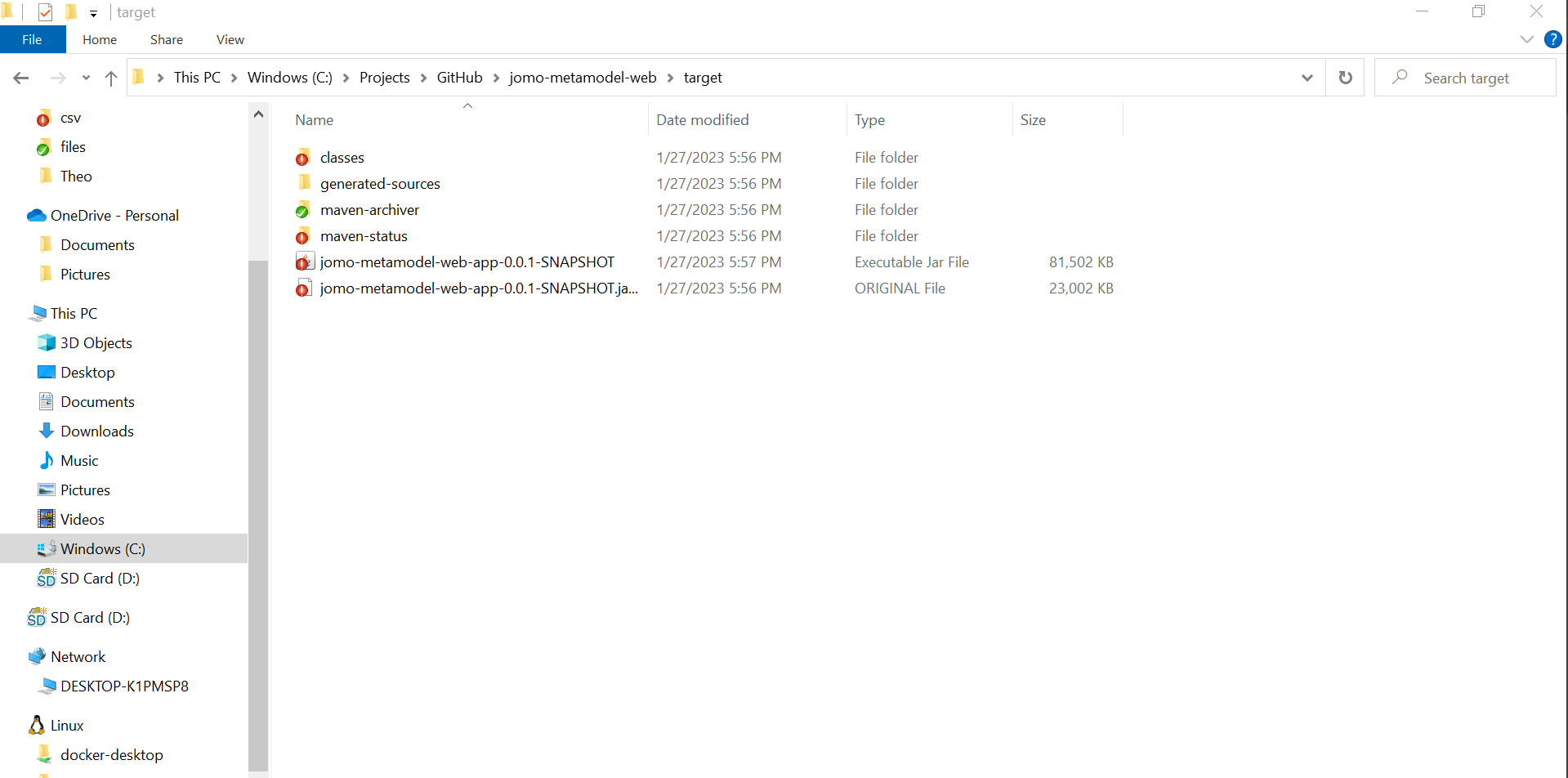
Task: Select This PC in navigation pane
Action: click(74, 314)
